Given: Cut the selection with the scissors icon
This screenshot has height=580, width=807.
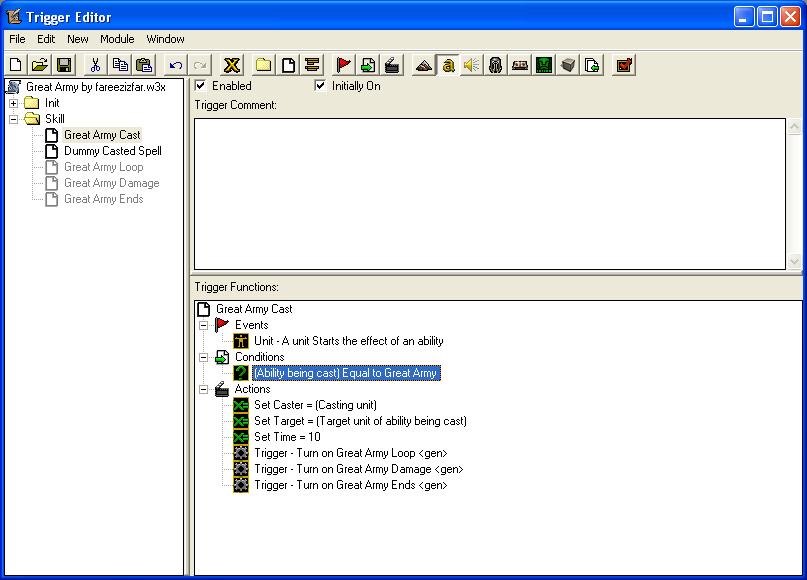Looking at the screenshot, I should pyautogui.click(x=95, y=65).
